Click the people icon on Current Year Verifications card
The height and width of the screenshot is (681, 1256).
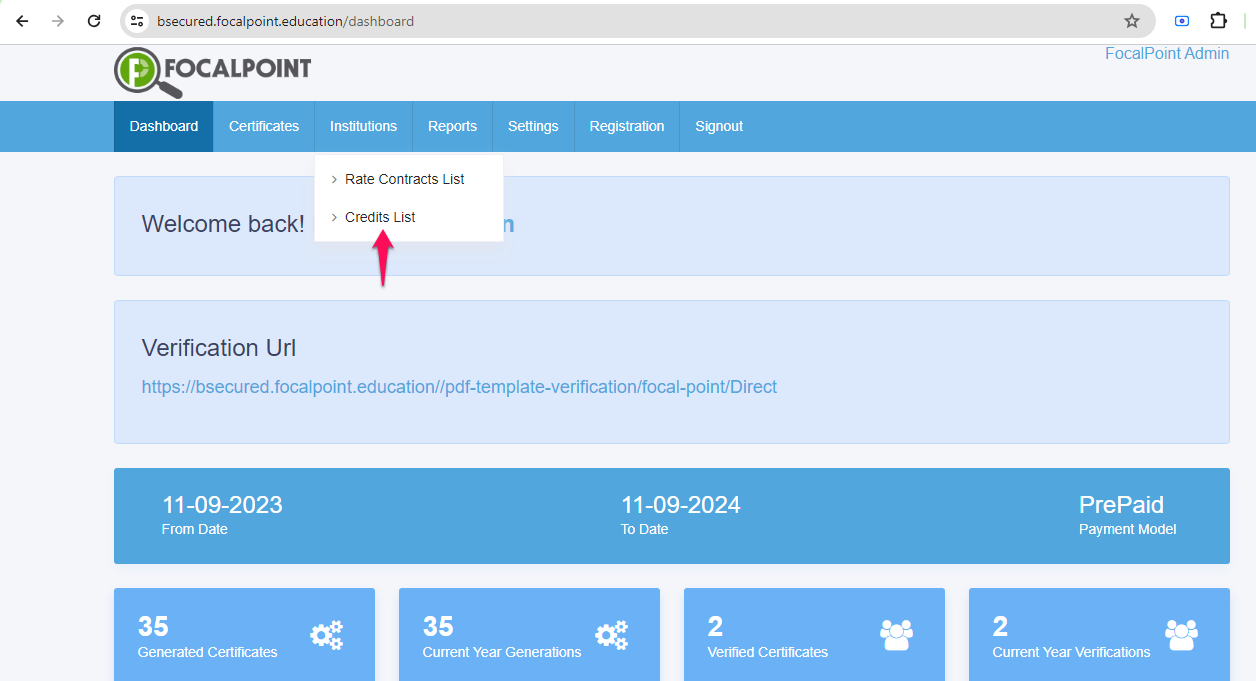coord(1181,634)
